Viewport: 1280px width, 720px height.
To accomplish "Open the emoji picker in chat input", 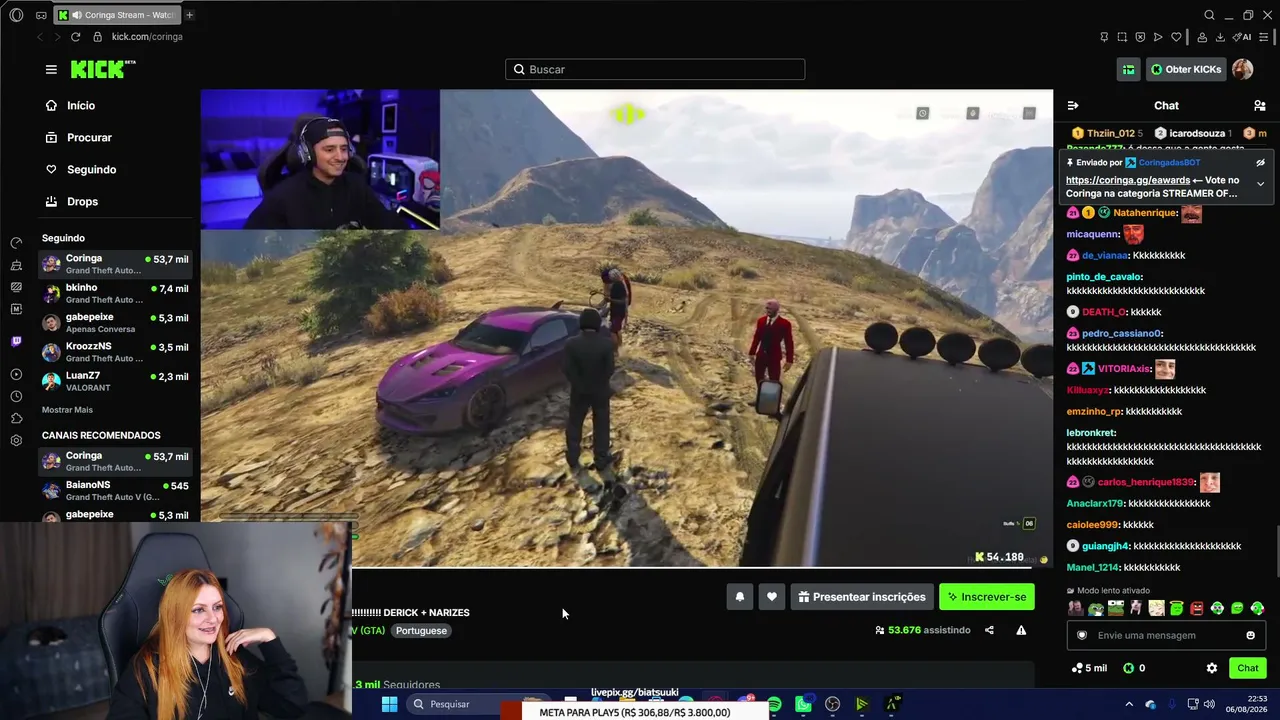I will click(1250, 635).
